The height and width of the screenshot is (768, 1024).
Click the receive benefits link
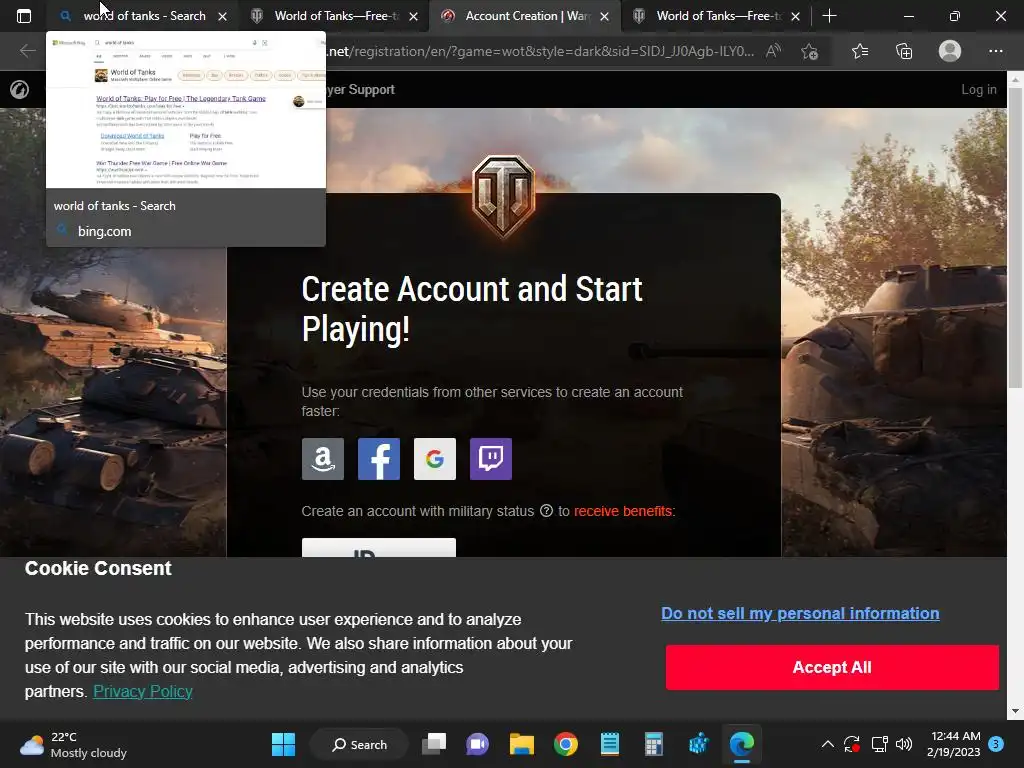coord(622,511)
